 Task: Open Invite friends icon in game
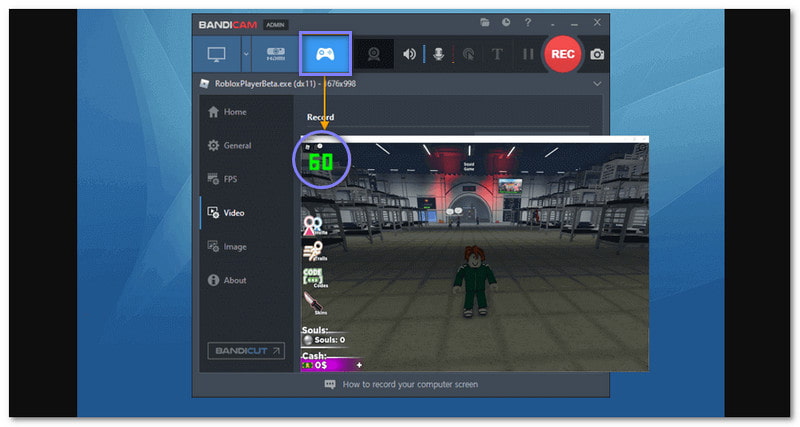314,225
